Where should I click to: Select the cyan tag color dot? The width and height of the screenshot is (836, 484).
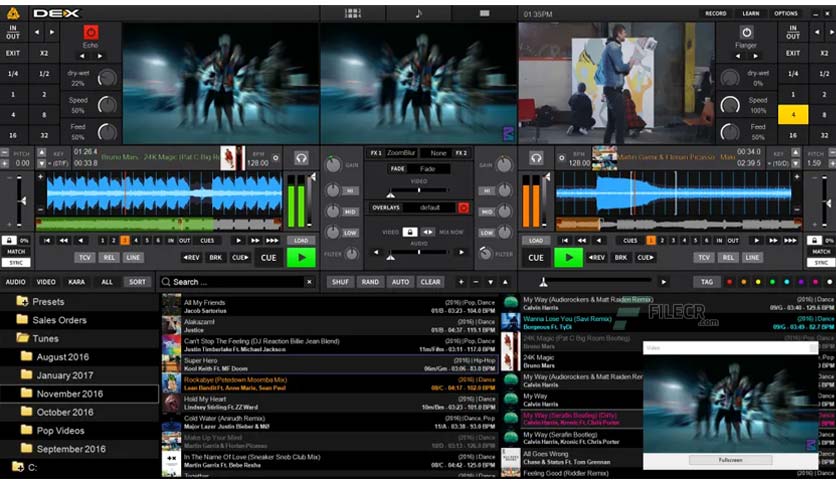(786, 282)
